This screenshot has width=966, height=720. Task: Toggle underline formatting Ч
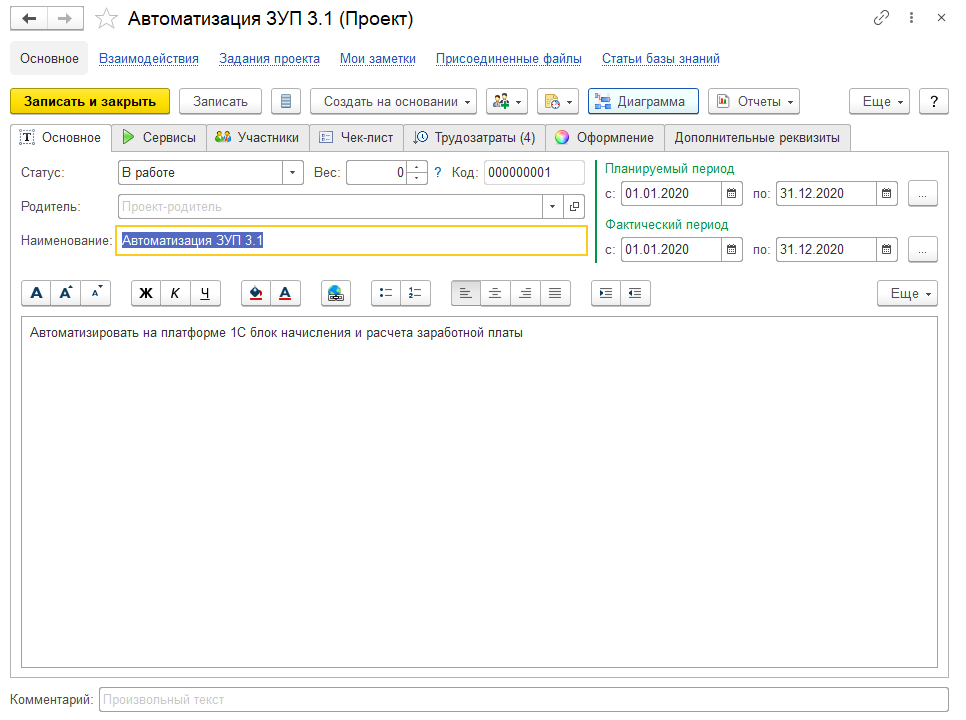coord(205,293)
